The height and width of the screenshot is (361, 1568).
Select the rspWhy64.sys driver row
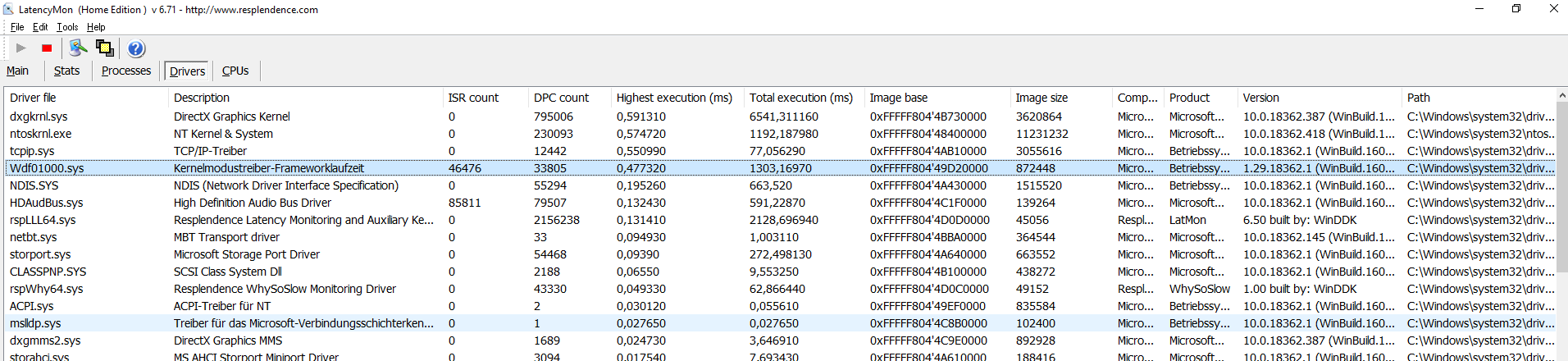[779, 289]
